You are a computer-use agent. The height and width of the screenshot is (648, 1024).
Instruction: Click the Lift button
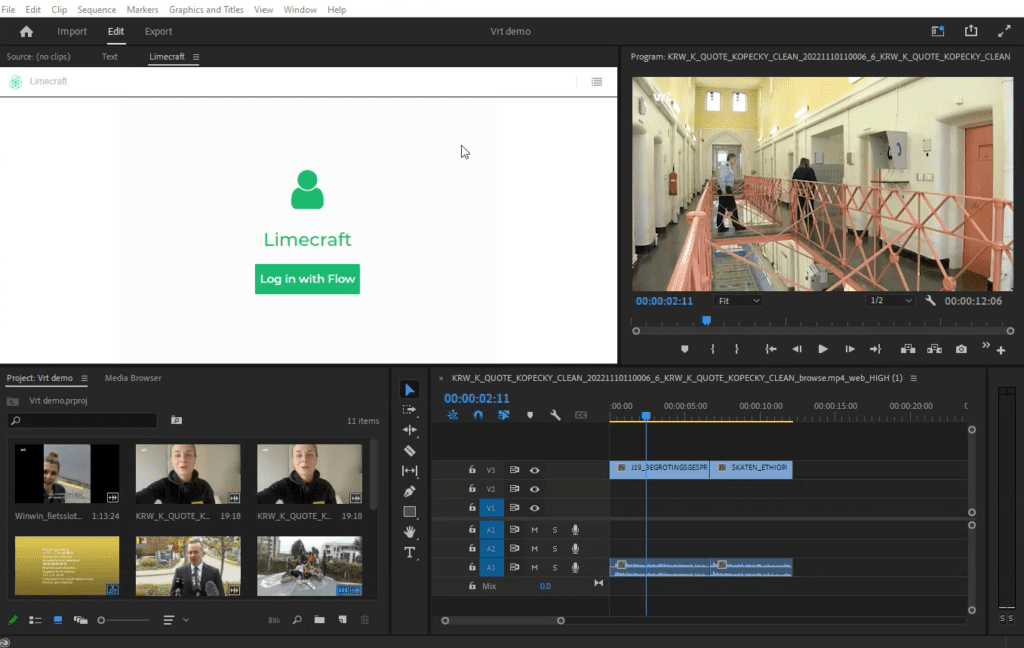pos(908,349)
